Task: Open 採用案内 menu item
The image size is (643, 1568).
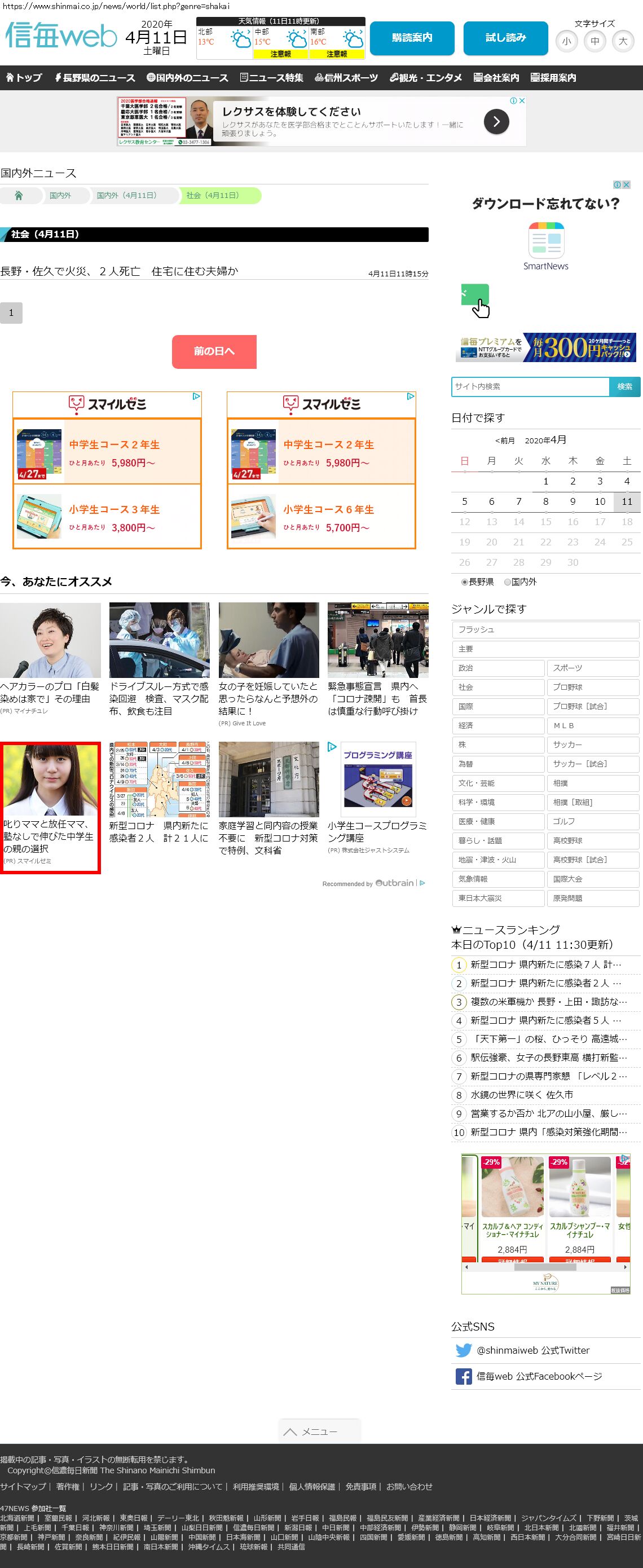Action: [553, 78]
